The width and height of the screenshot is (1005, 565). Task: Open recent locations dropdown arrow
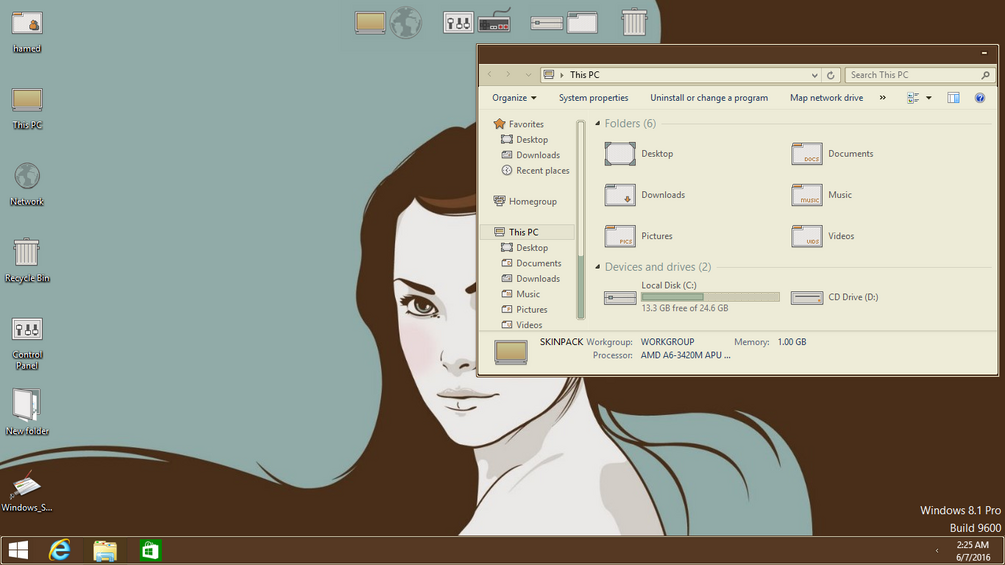tap(528, 75)
